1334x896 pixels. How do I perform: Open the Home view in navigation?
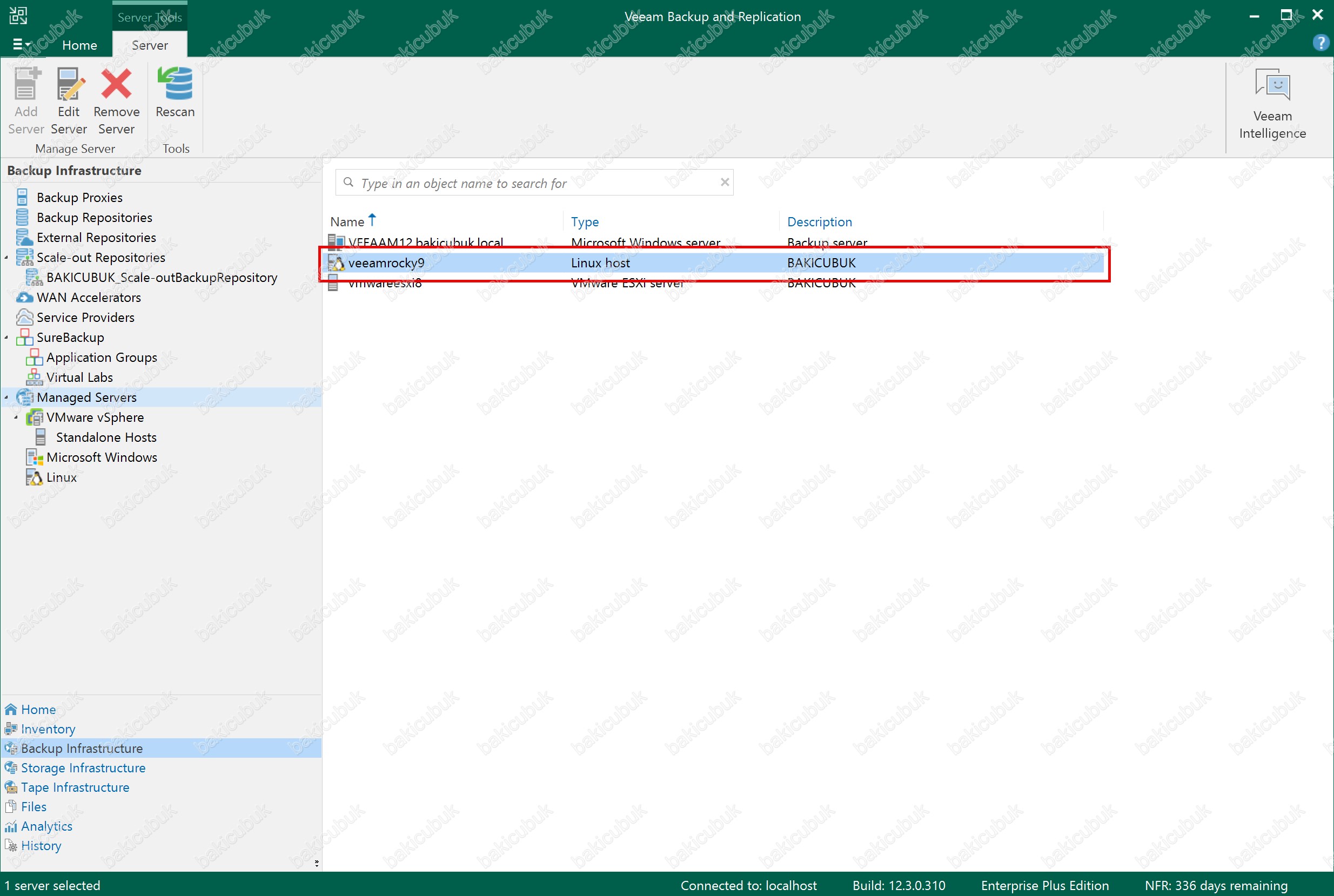pos(38,709)
